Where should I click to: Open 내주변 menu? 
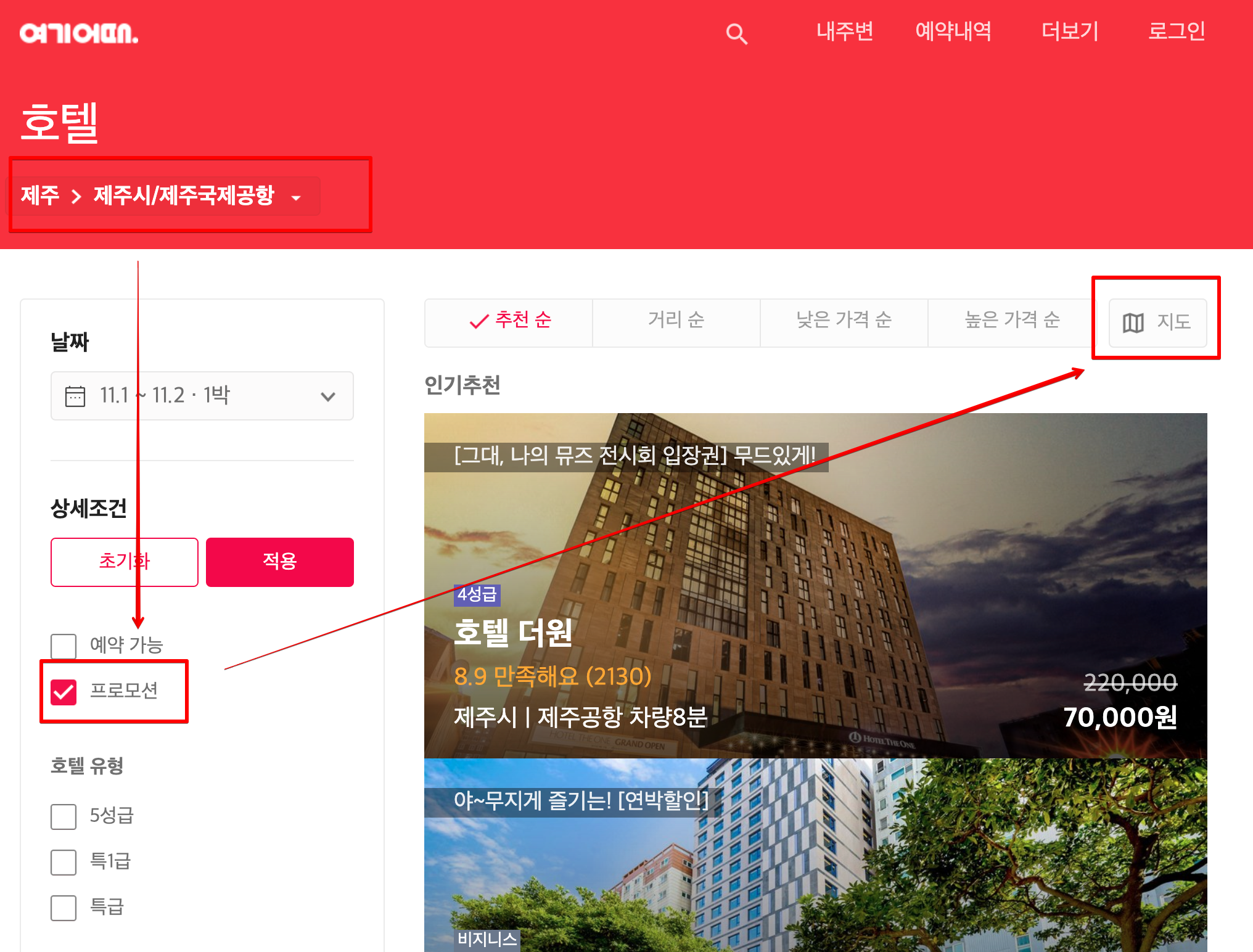point(845,31)
